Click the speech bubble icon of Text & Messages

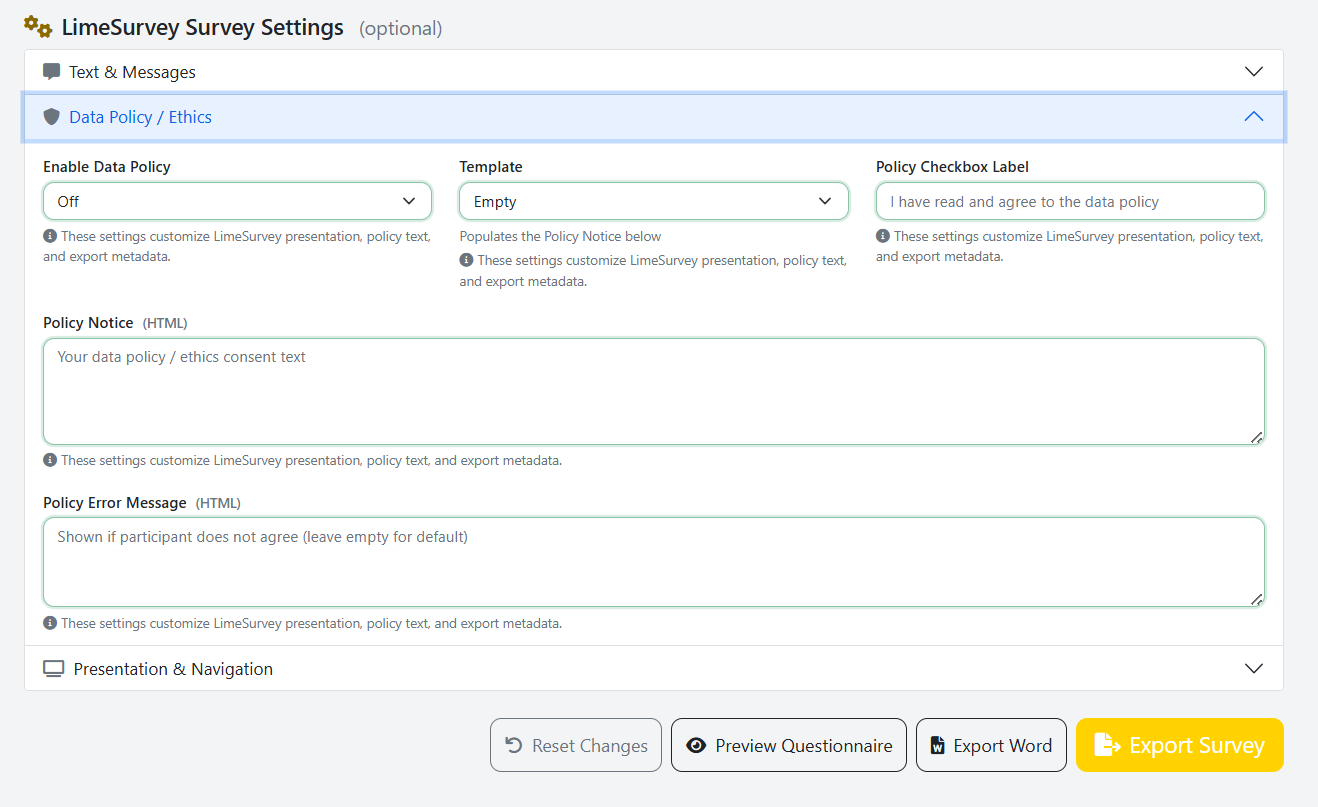(52, 72)
